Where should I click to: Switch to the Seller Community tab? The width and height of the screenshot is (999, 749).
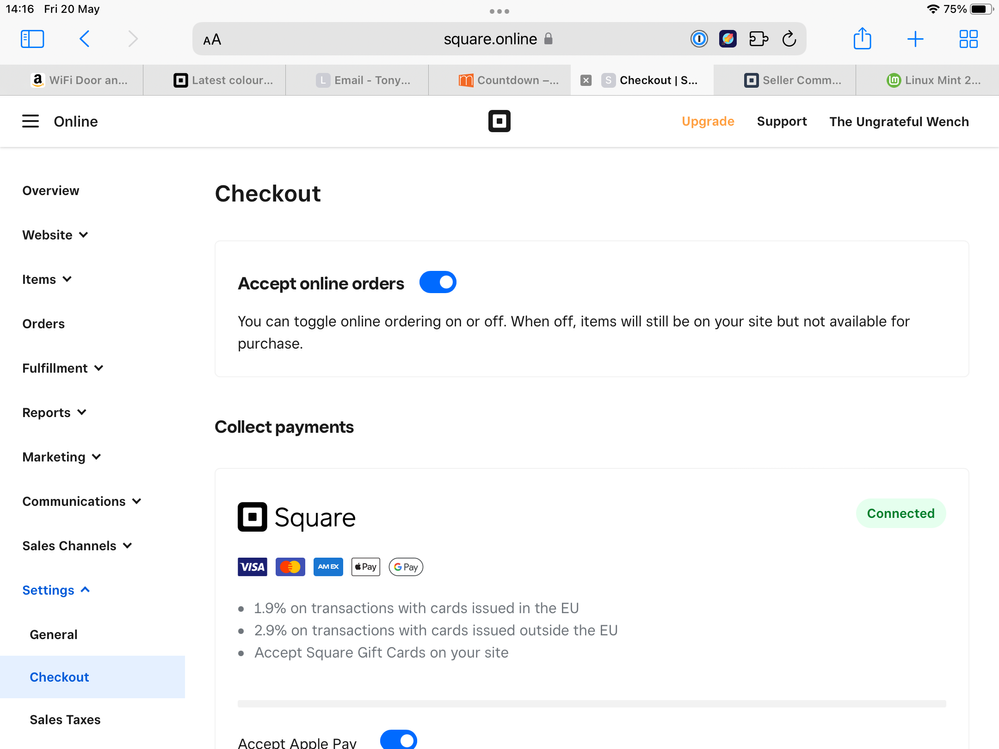point(800,80)
